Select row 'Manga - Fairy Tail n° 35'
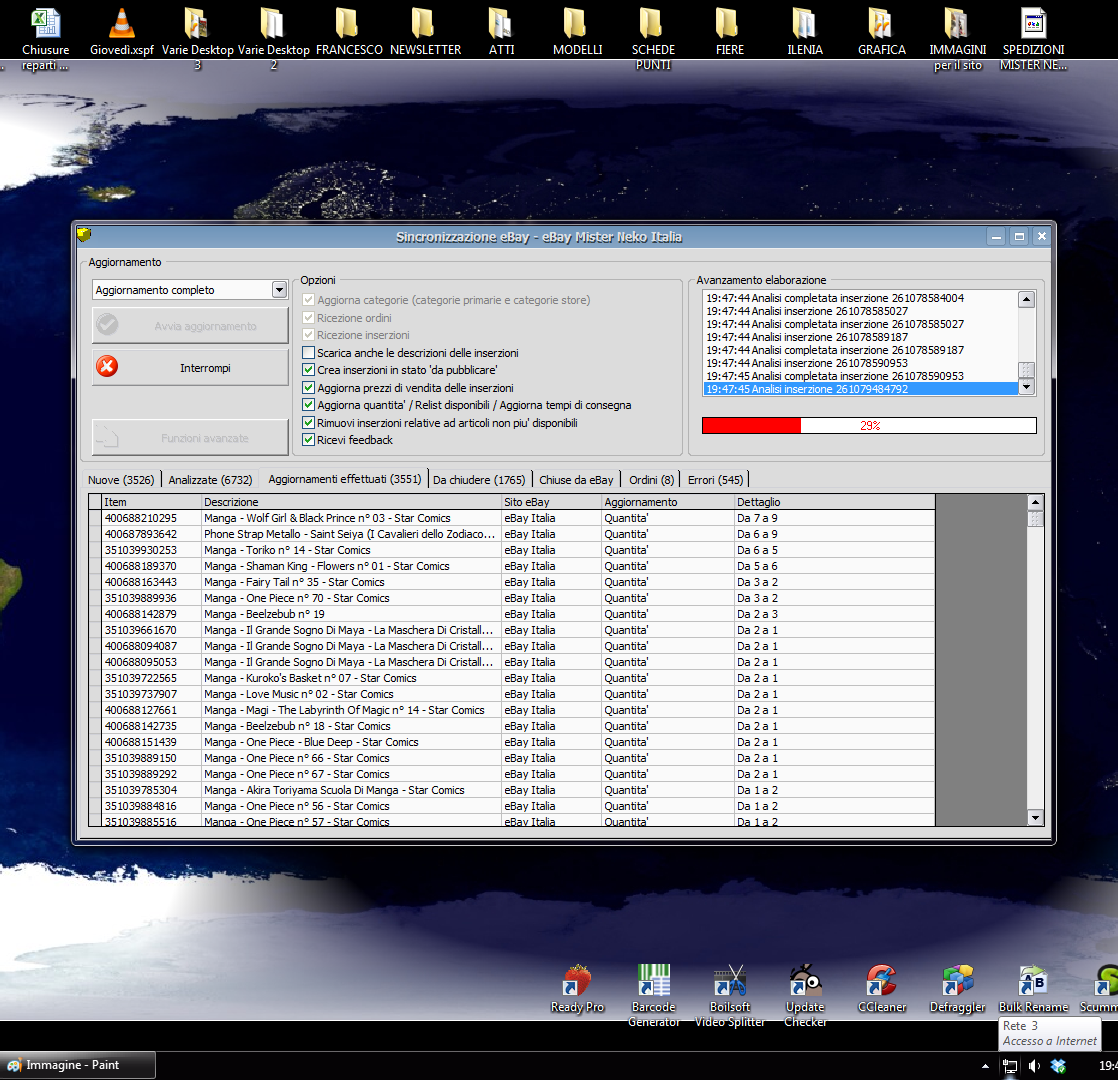 512,582
